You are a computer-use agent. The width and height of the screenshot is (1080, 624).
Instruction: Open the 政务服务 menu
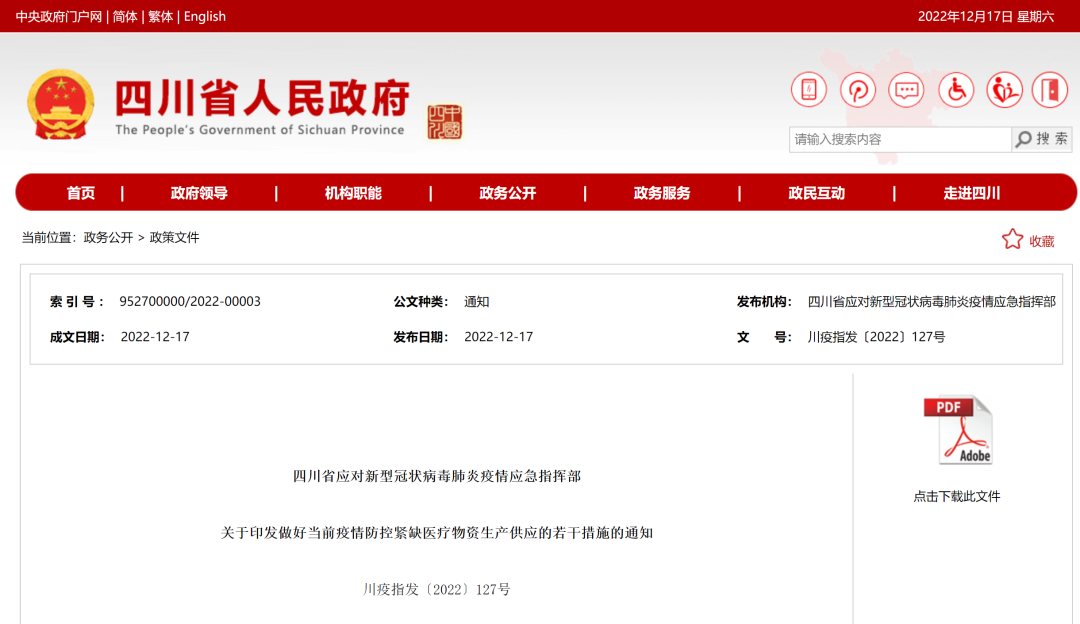662,193
